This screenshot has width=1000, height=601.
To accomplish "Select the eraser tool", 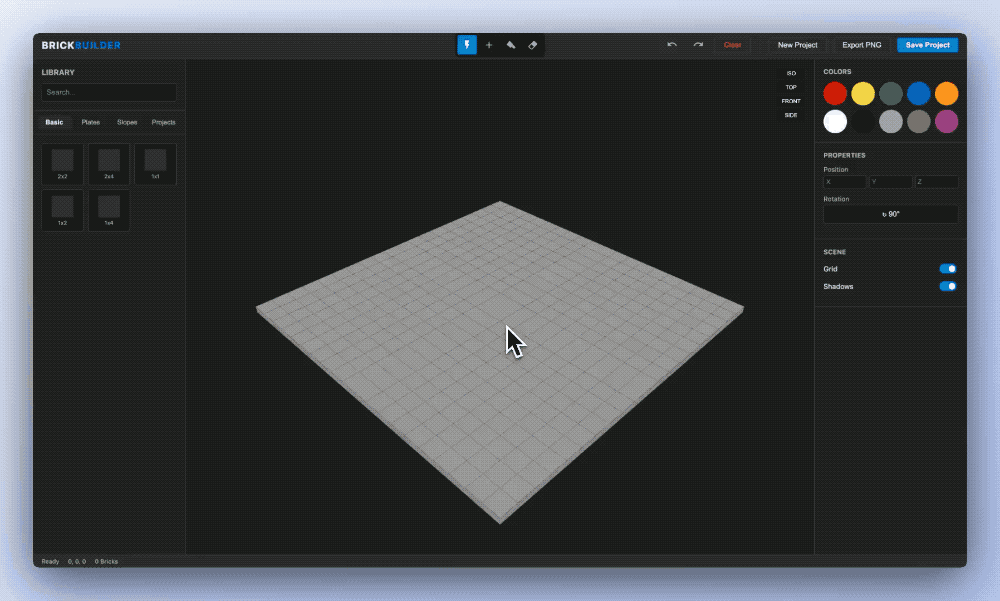I will (x=533, y=45).
